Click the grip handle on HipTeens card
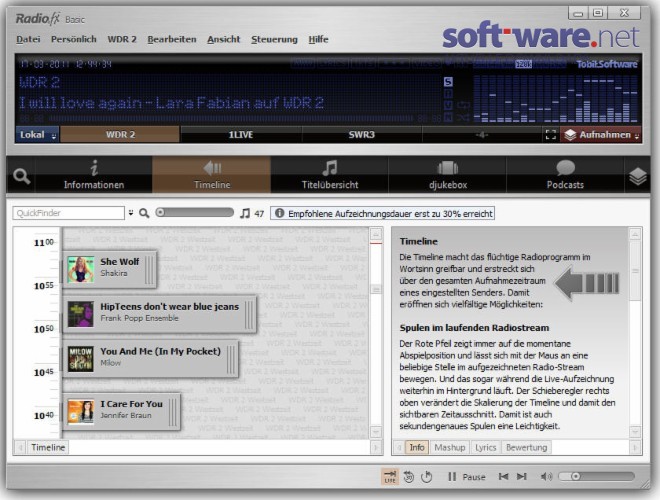 [x=249, y=314]
